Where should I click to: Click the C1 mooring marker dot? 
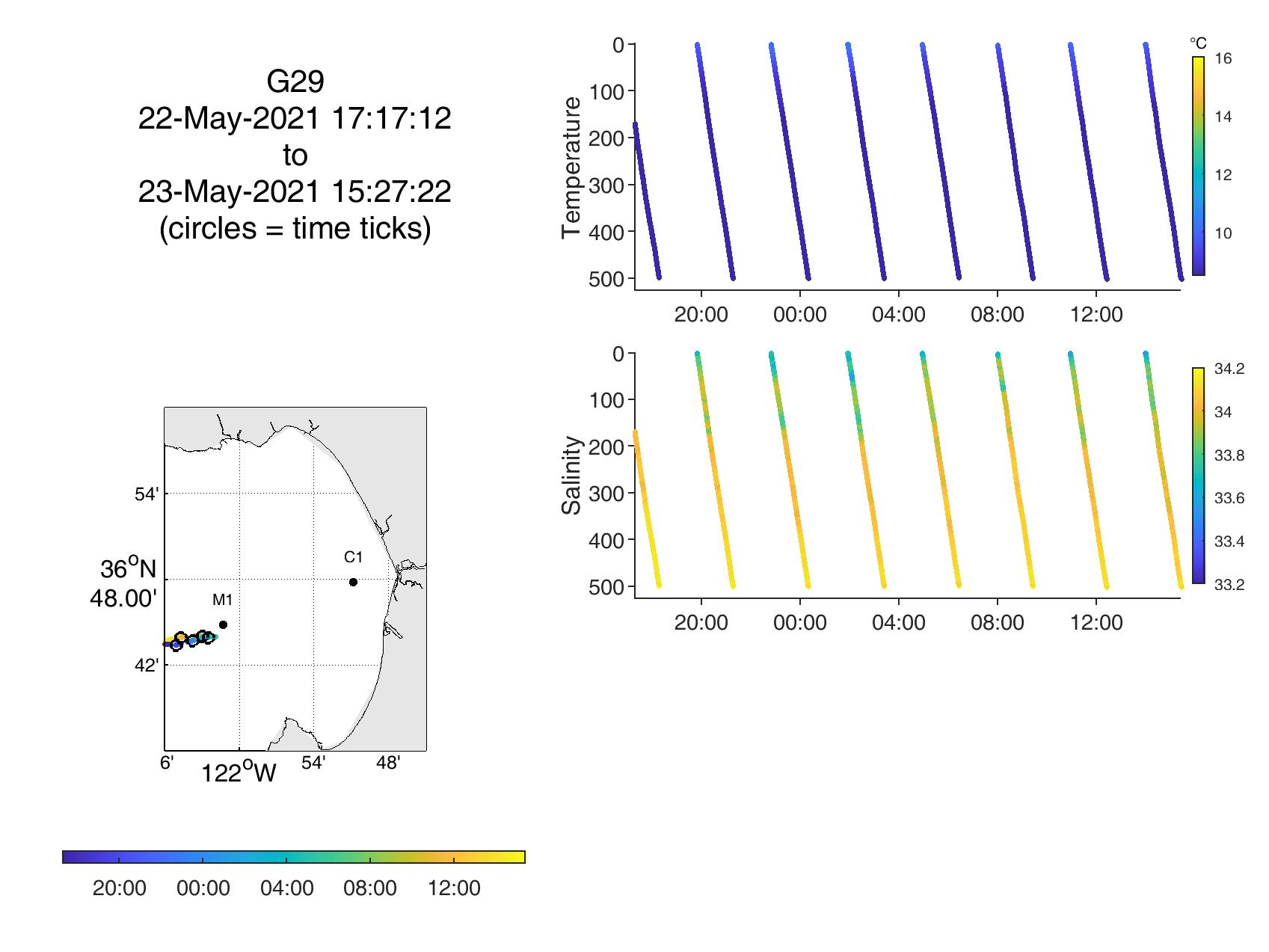coord(353,582)
